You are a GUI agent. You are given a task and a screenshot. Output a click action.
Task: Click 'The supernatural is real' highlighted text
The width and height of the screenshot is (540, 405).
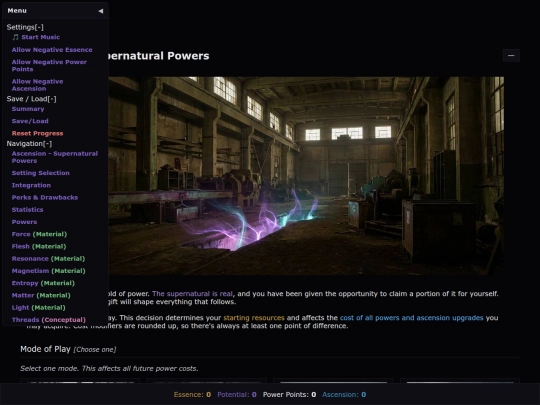pyautogui.click(x=192, y=294)
